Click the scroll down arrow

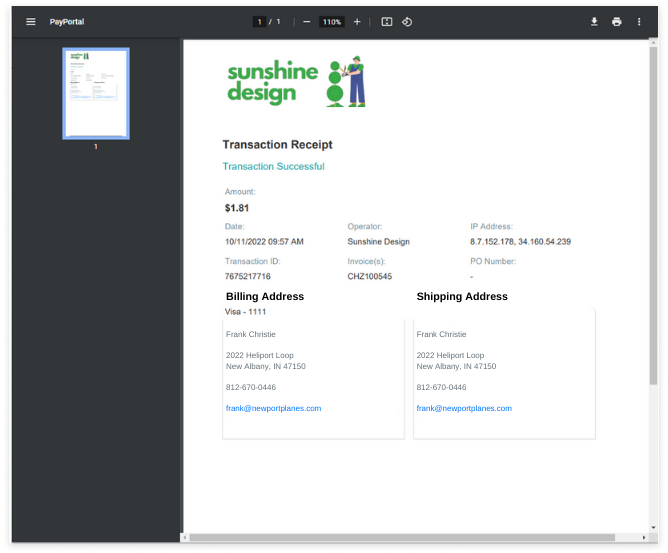point(653,527)
